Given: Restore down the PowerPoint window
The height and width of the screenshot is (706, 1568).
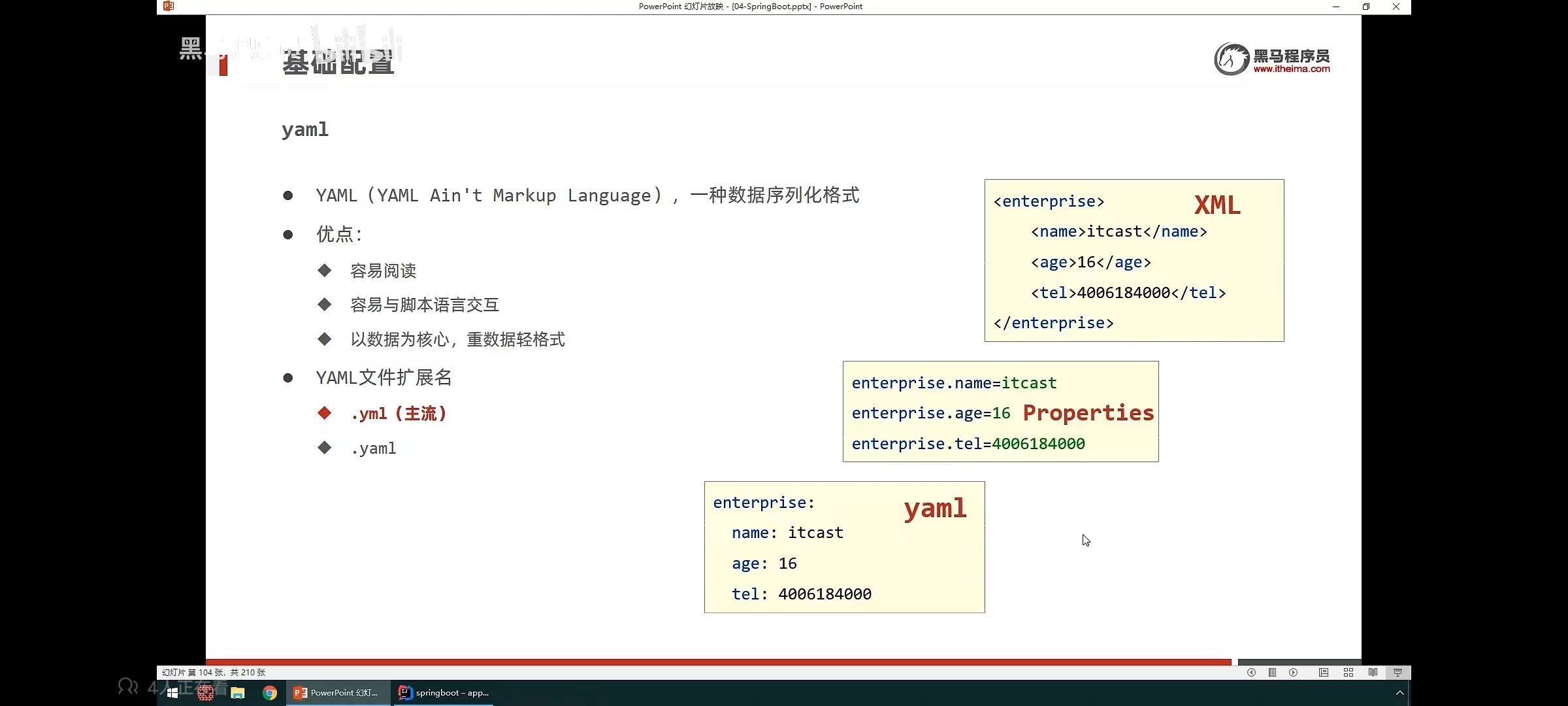Looking at the screenshot, I should click(1366, 7).
